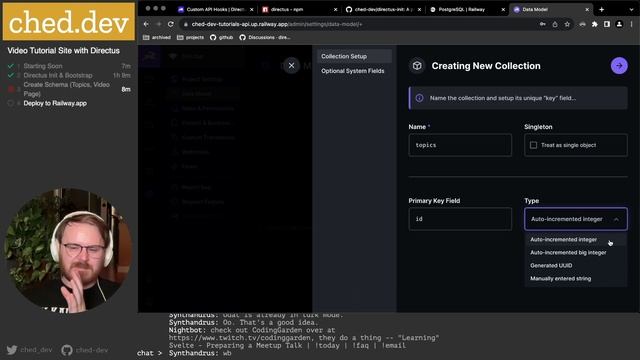Click the password key icon in address bar
Image resolution: width=640 pixels, height=360 pixels.
542,24
